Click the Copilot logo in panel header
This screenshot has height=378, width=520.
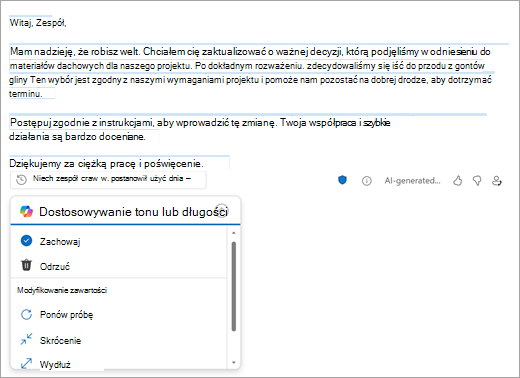26,211
